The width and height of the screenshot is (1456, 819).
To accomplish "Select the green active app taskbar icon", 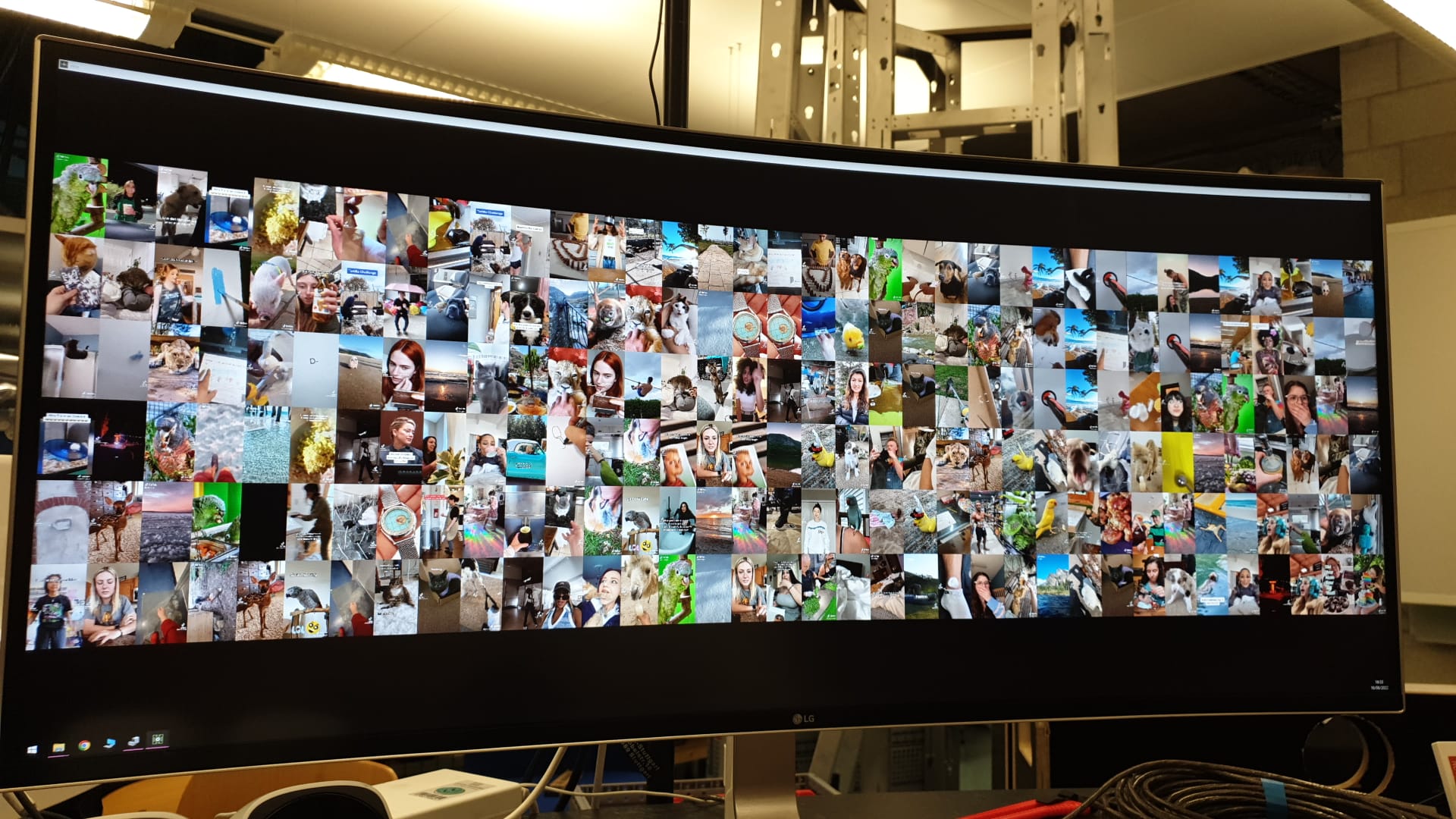I will [158, 738].
